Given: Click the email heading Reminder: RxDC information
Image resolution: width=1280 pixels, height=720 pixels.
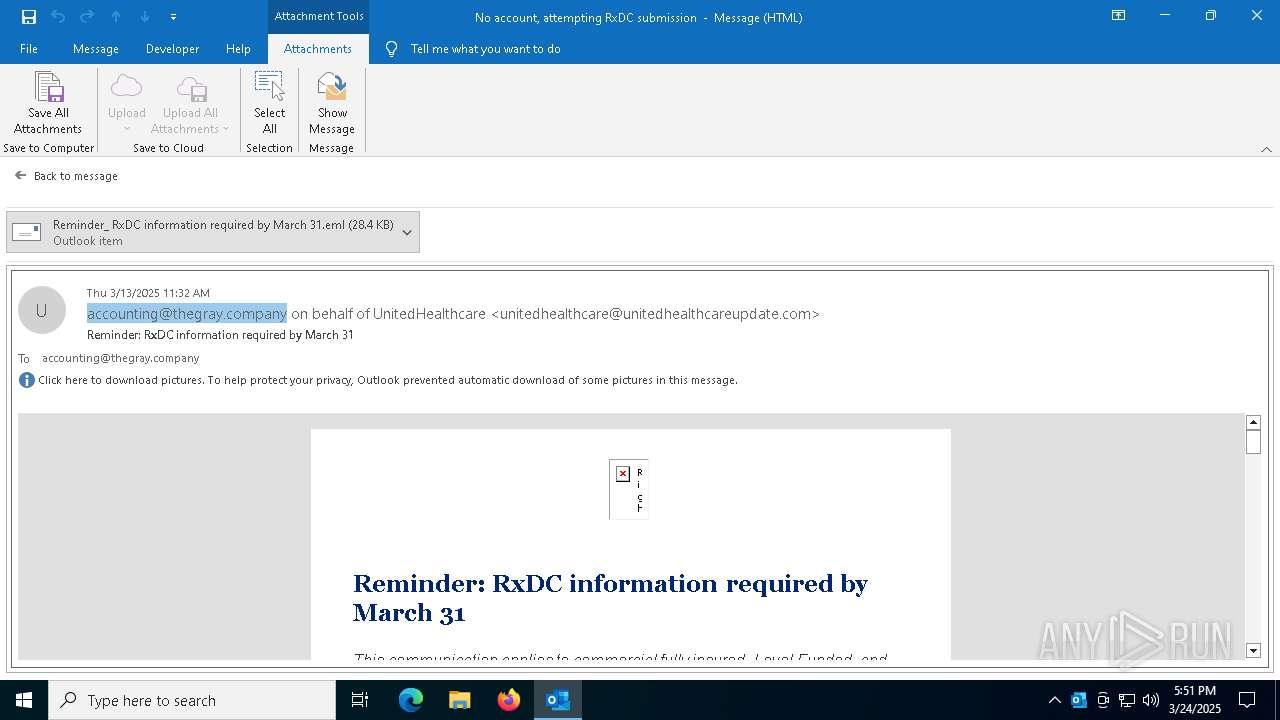Looking at the screenshot, I should pos(610,597).
